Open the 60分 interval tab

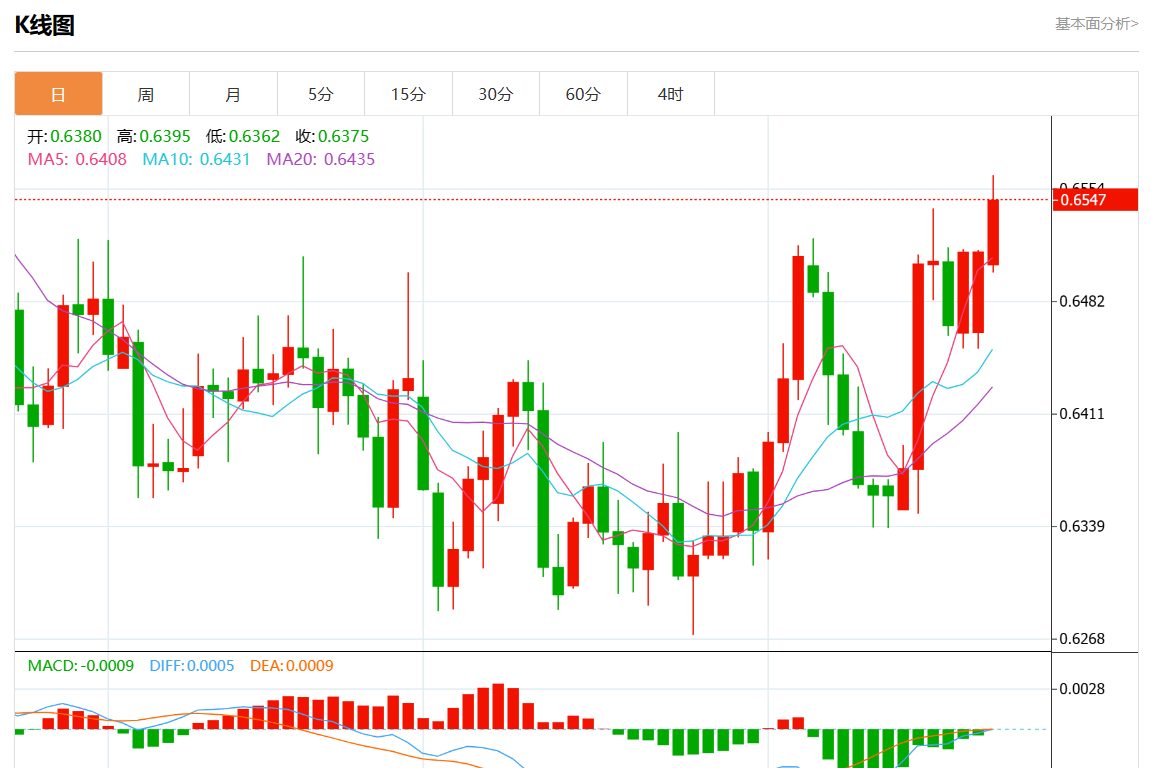point(583,94)
